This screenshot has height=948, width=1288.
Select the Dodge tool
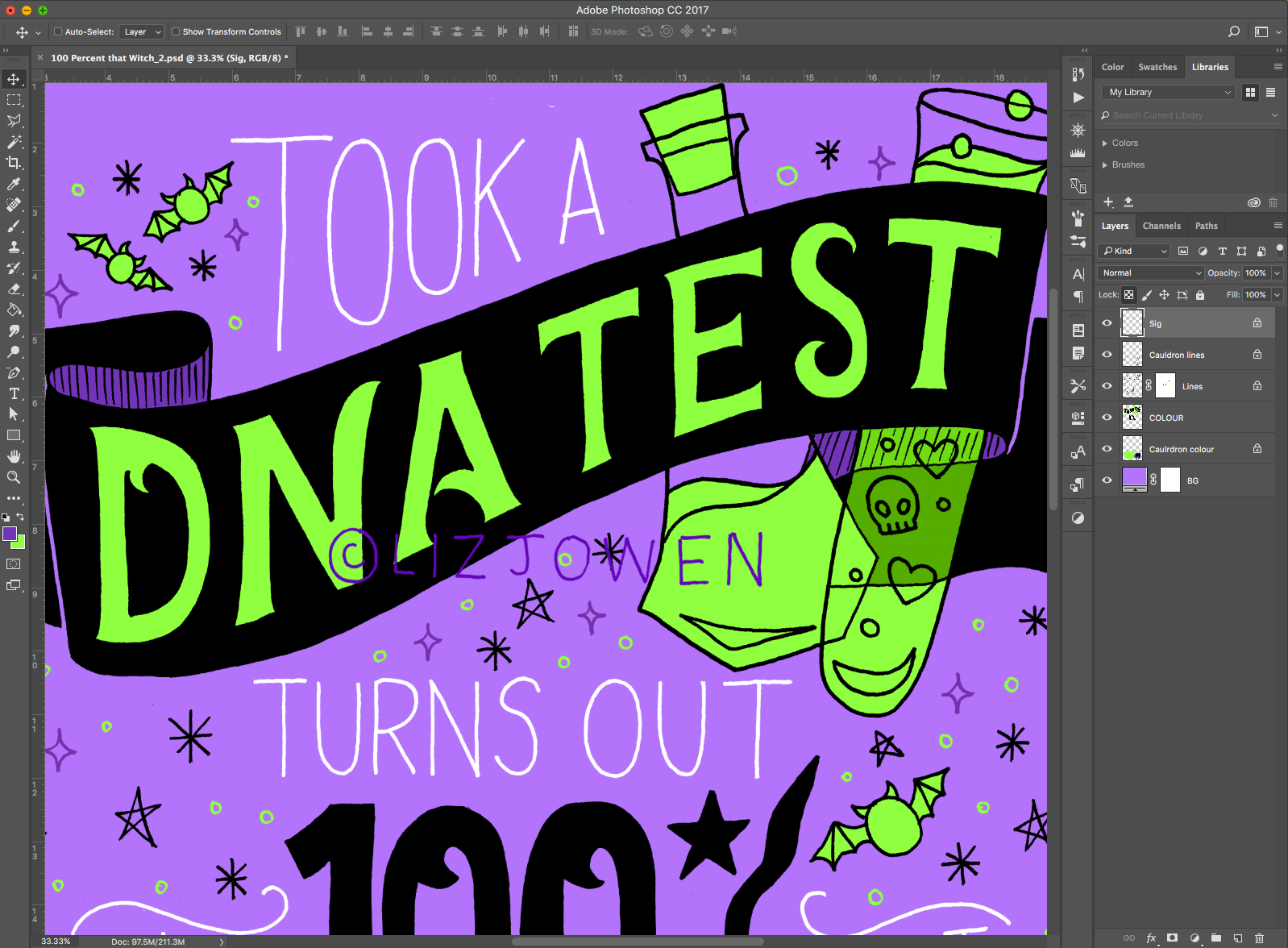click(x=14, y=351)
